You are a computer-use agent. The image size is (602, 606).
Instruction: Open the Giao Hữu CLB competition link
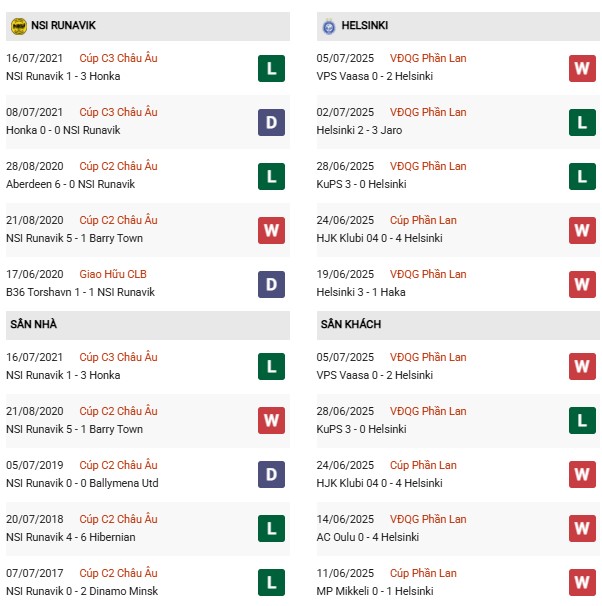[114, 274]
